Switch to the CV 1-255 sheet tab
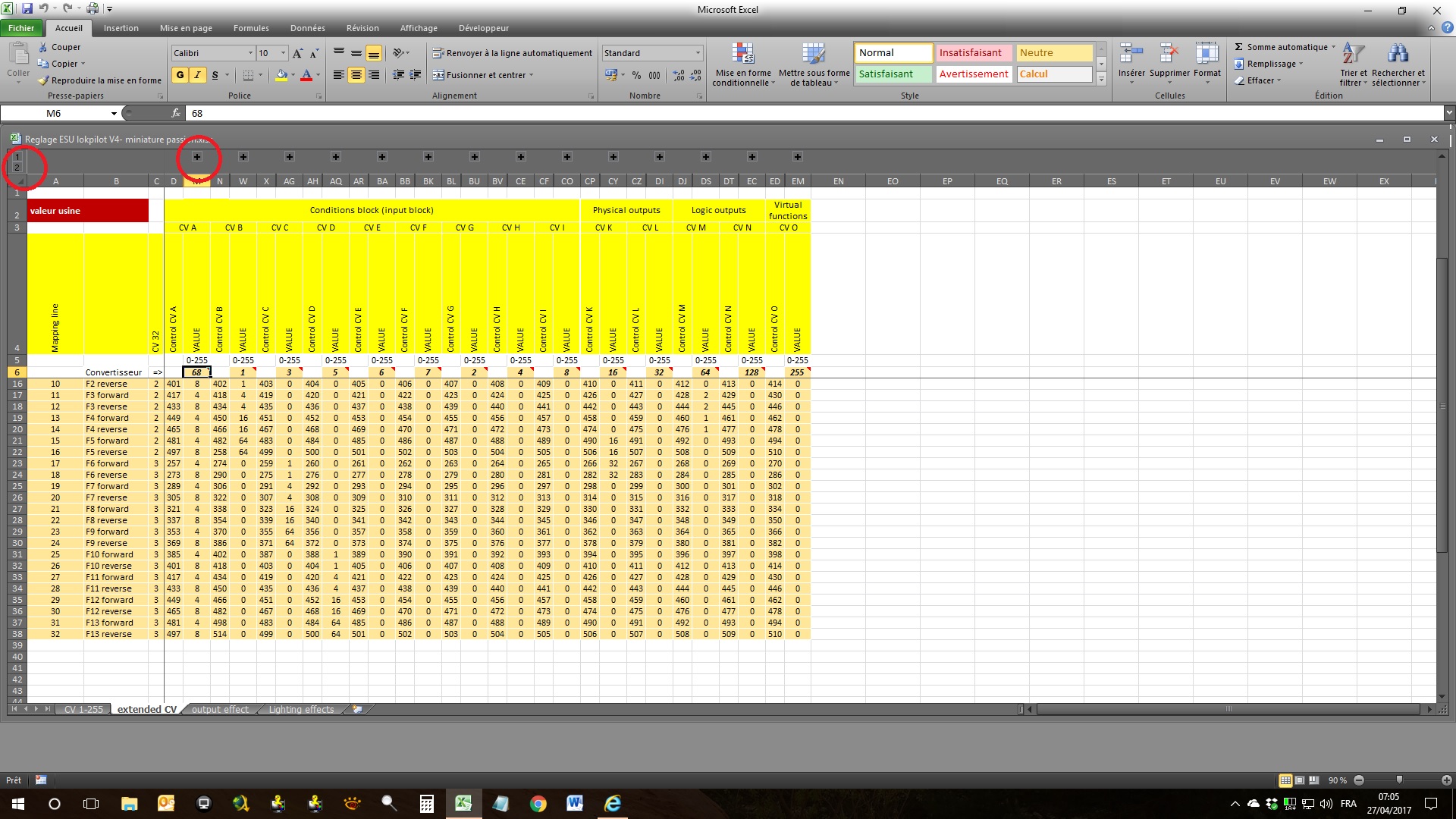Screen dimensions: 1456x819 [83, 710]
